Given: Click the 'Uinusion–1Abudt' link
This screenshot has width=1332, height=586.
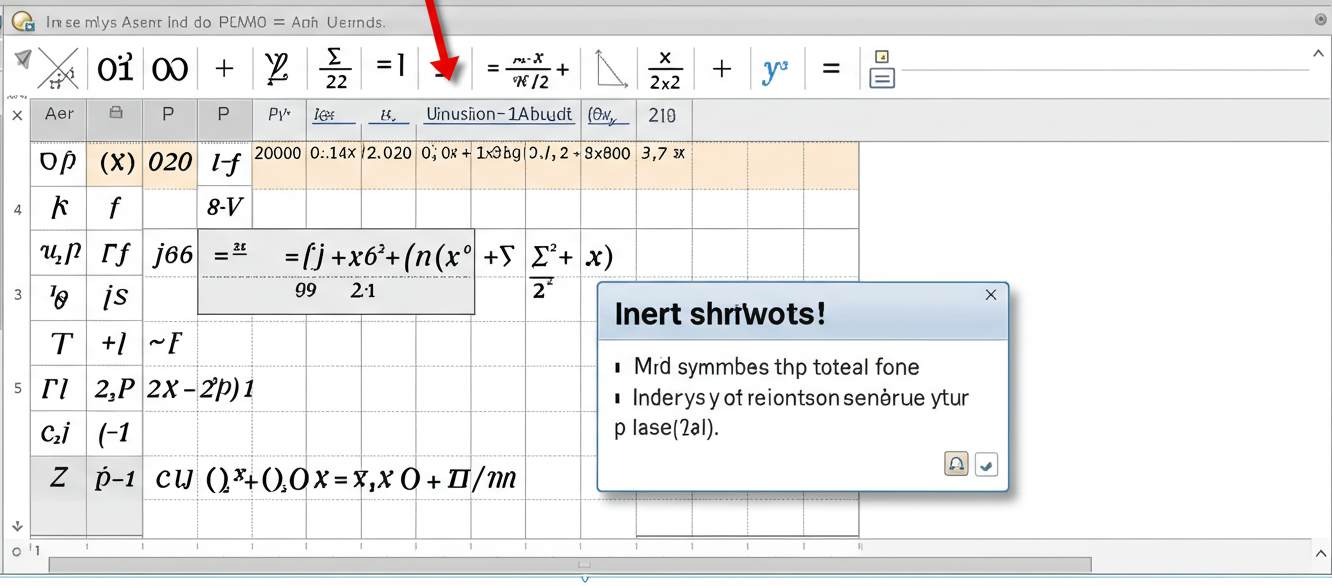Looking at the screenshot, I should pos(499,115).
